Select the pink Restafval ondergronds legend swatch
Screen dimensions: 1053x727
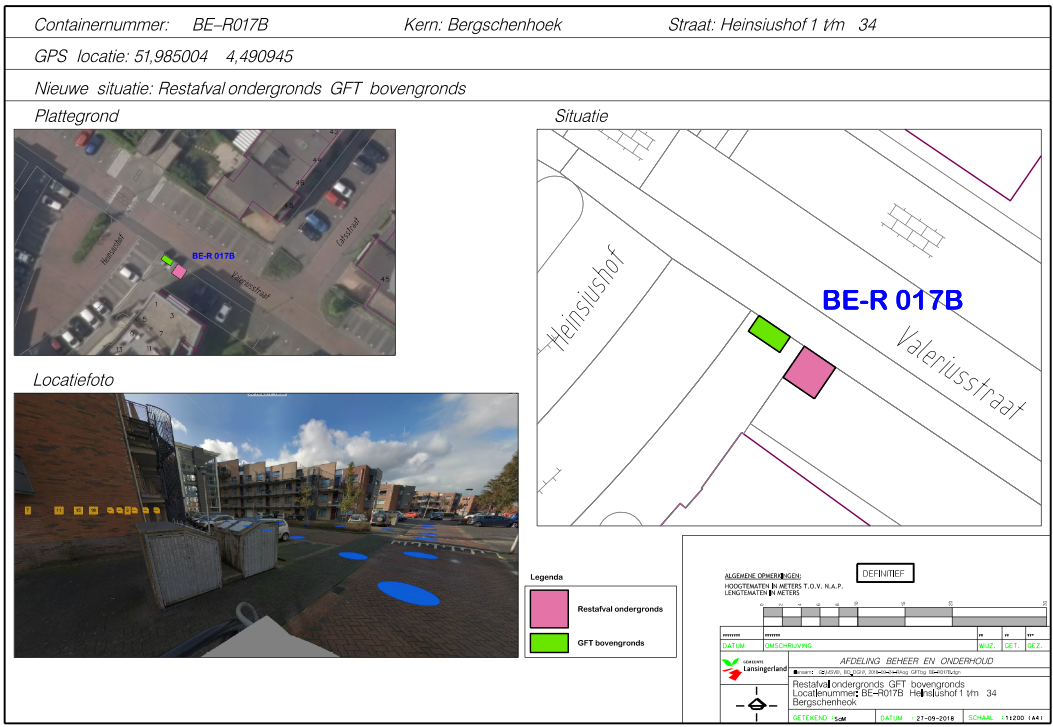coord(549,608)
